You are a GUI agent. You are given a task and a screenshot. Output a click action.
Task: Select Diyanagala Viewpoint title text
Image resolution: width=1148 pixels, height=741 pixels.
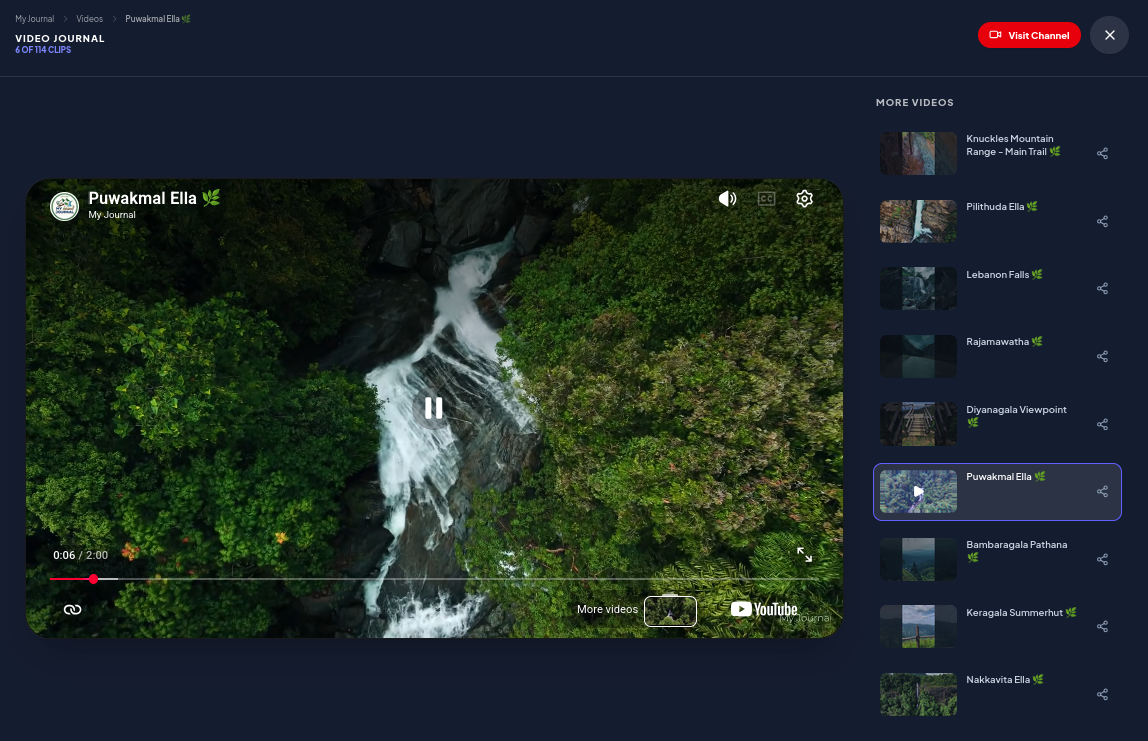[1016, 416]
